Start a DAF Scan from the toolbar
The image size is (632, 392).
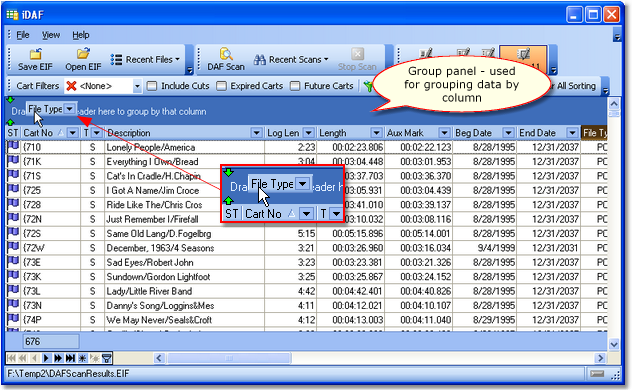226,60
